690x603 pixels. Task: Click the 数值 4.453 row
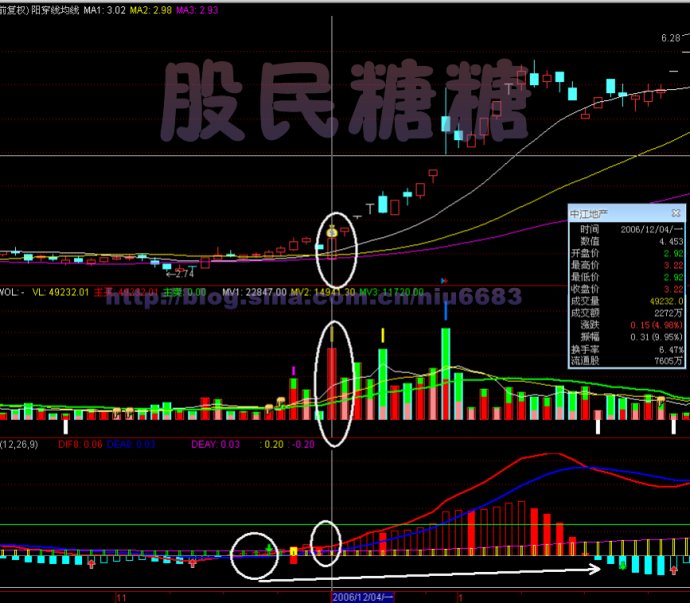click(x=627, y=241)
